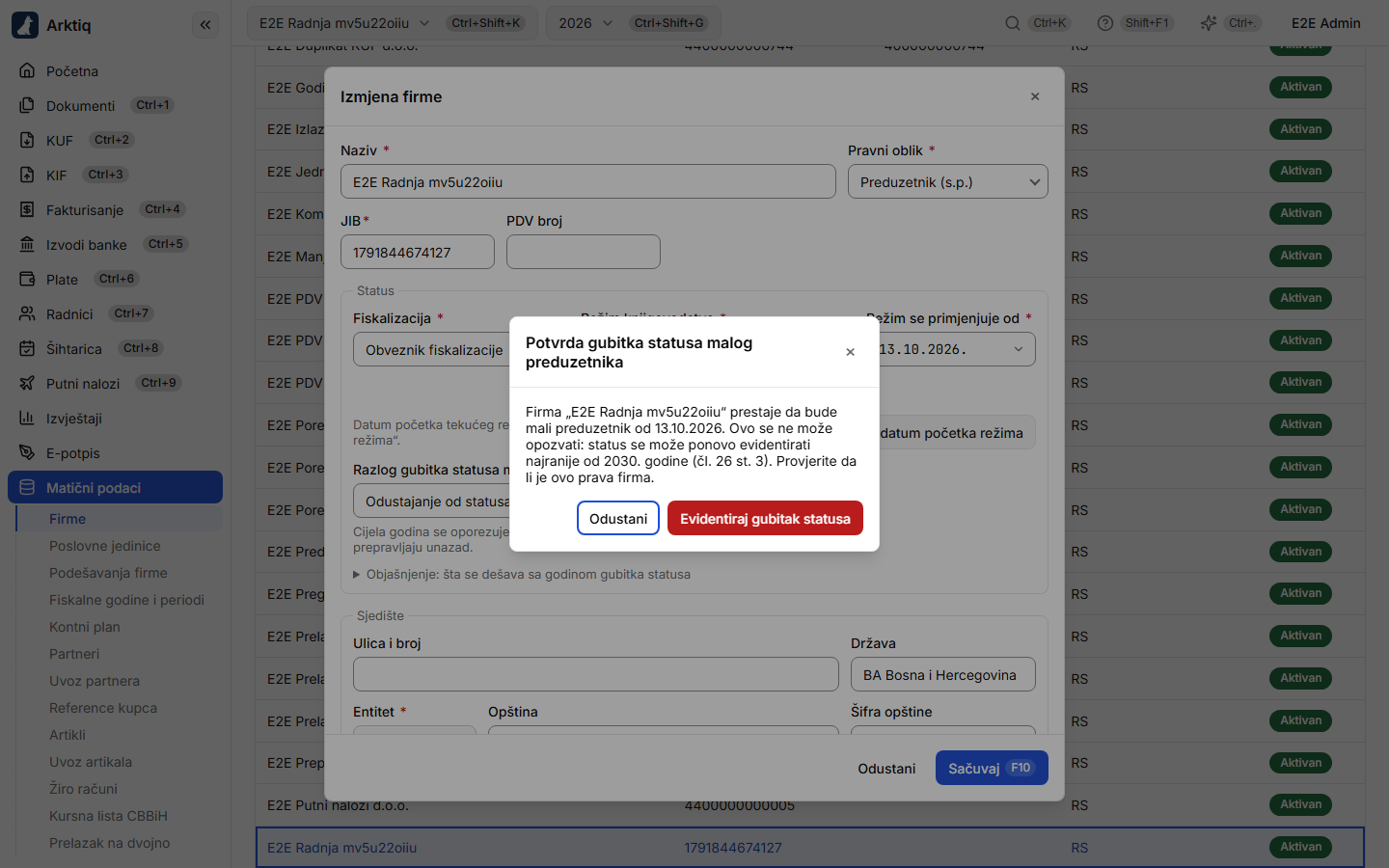Click the help question-mark icon
The height and width of the screenshot is (868, 1389).
1105,23
